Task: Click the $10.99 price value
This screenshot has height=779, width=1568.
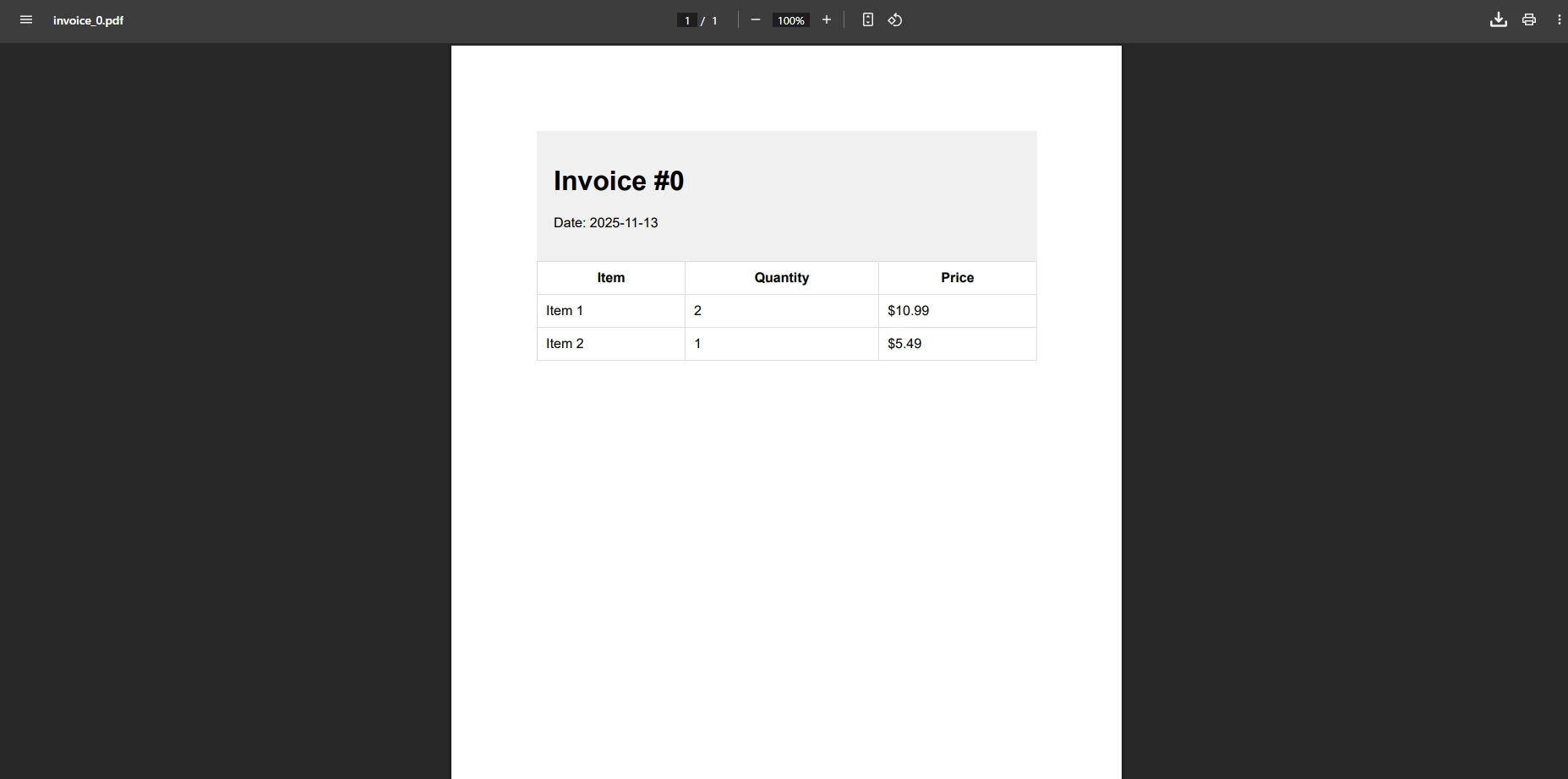Action: click(908, 310)
